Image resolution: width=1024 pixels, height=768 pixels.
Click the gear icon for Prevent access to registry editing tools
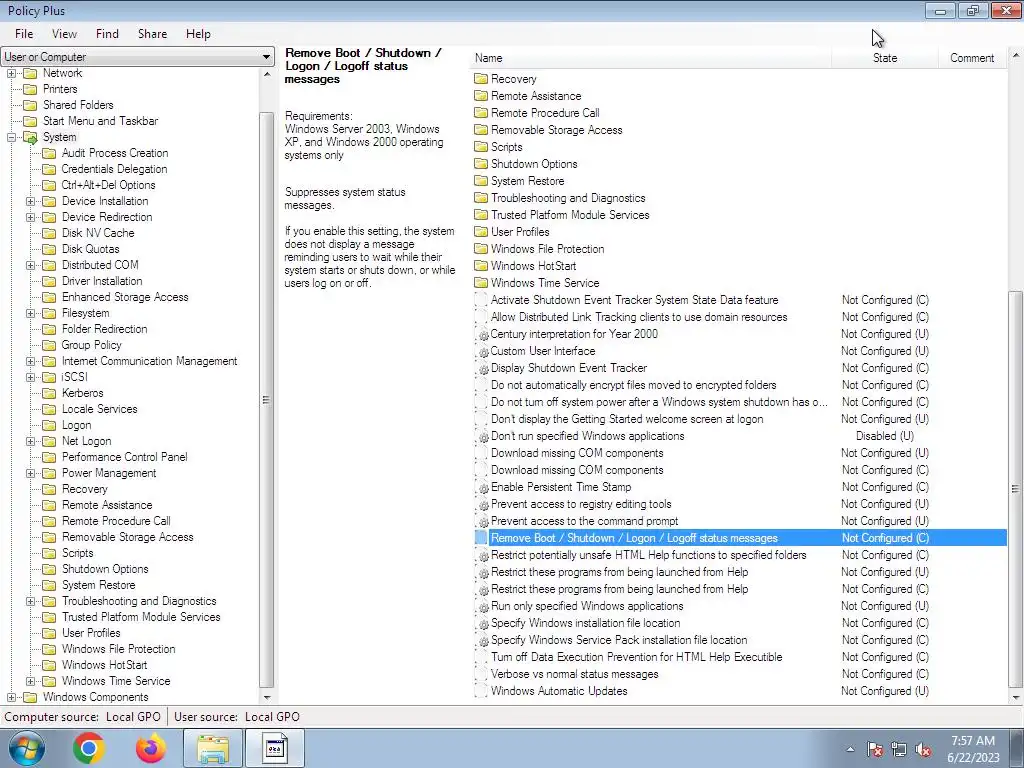[x=481, y=504]
